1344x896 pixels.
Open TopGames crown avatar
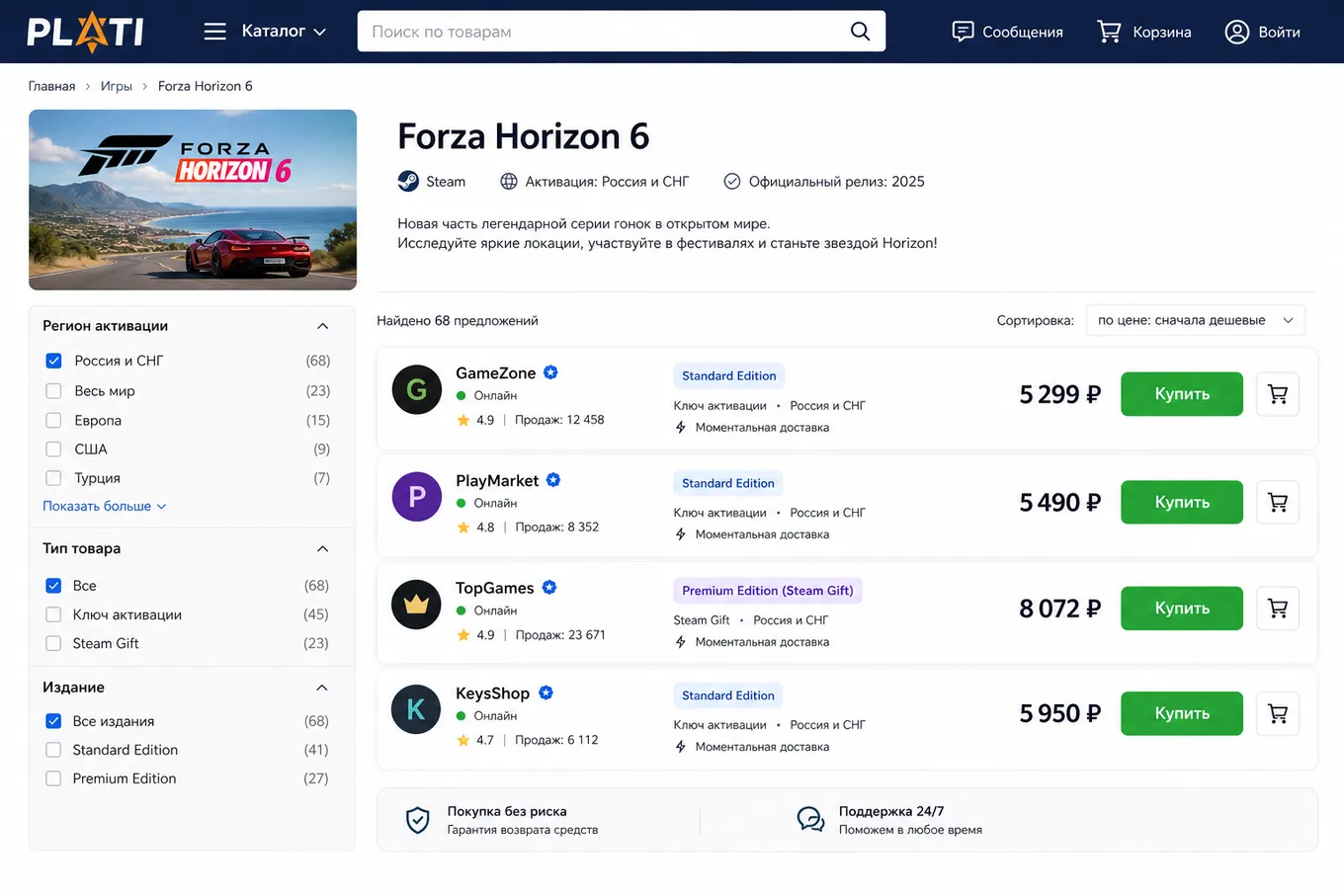tap(416, 605)
